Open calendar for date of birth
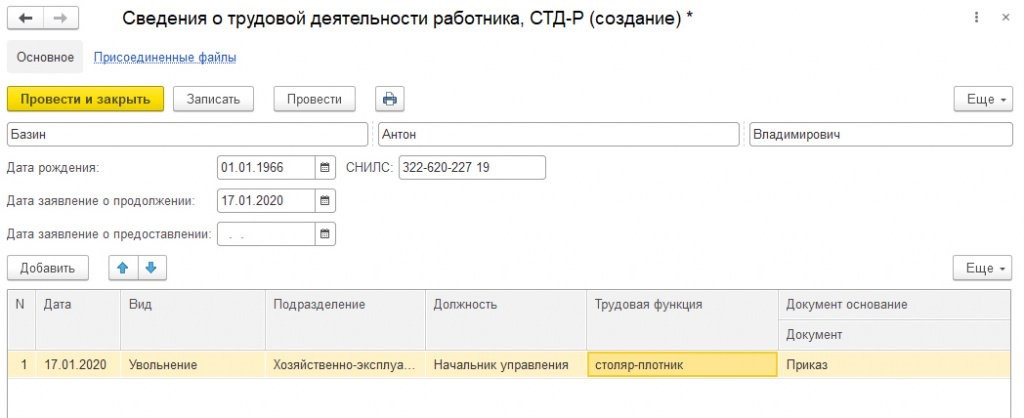1024x418 pixels. [324, 167]
